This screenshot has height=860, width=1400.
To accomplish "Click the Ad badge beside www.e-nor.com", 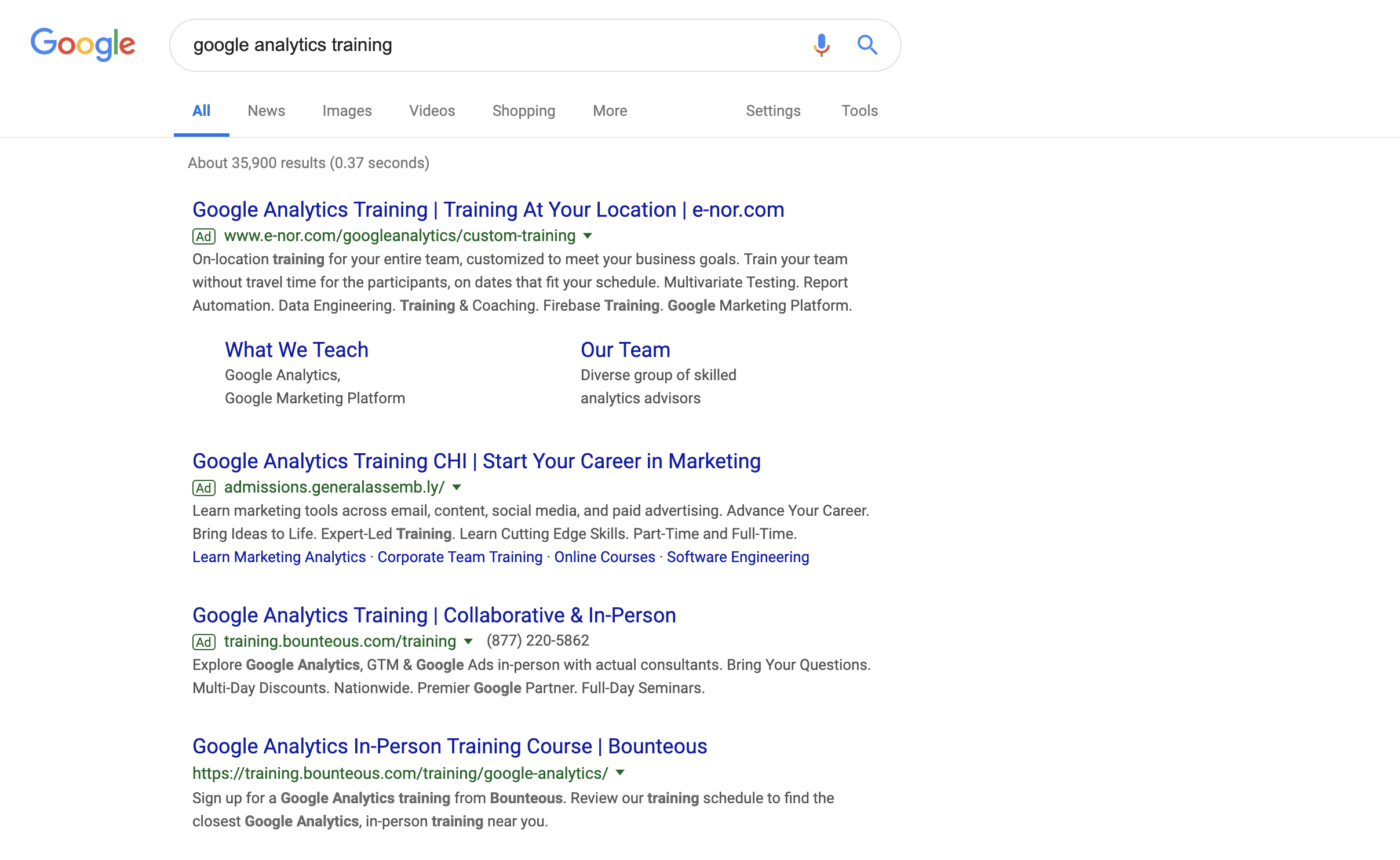I will 204,236.
